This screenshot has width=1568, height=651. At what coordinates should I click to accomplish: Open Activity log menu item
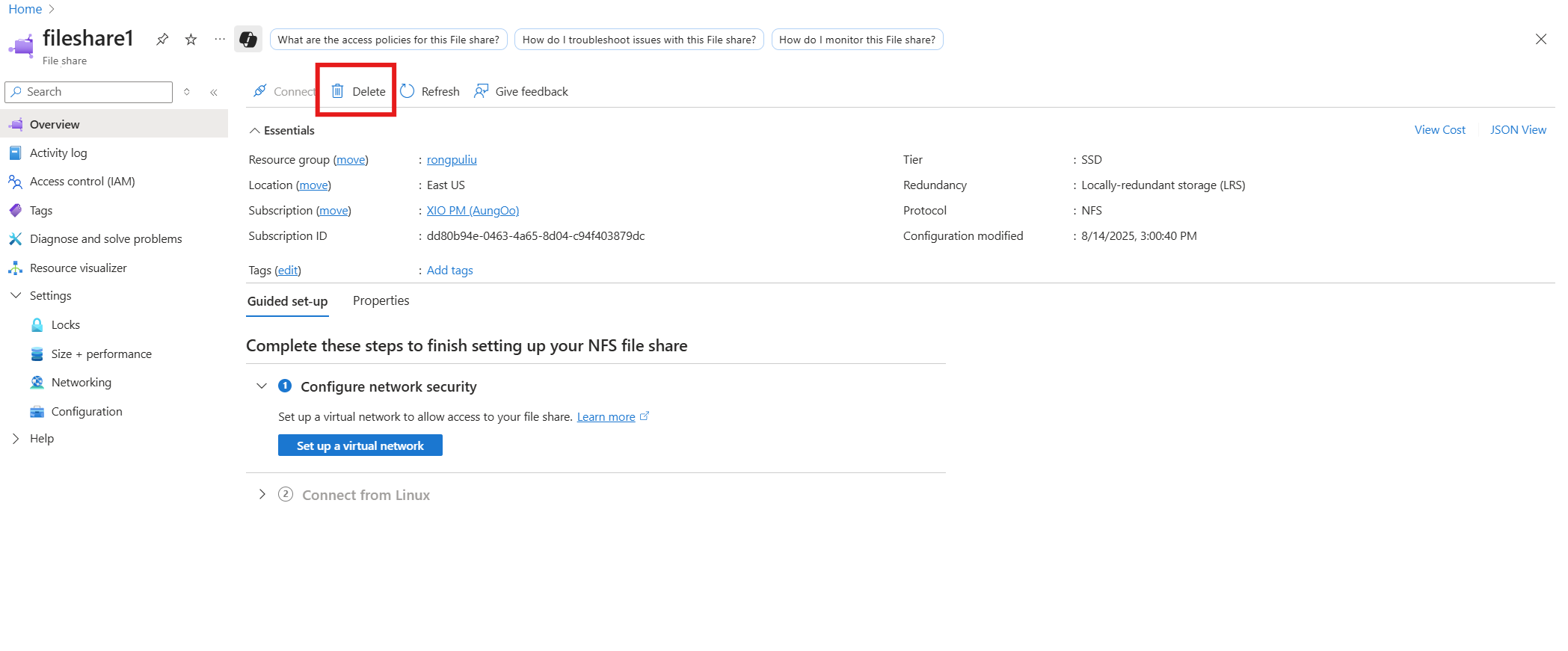pyautogui.click(x=58, y=153)
